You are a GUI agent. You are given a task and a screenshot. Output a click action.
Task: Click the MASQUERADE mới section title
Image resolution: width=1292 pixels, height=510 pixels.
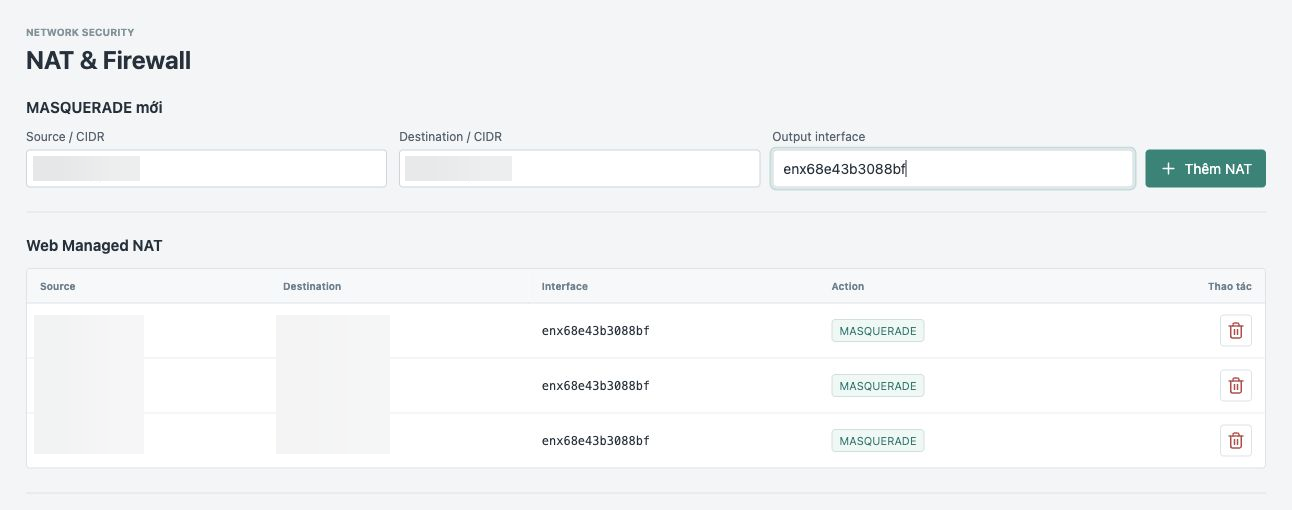tap(94, 107)
